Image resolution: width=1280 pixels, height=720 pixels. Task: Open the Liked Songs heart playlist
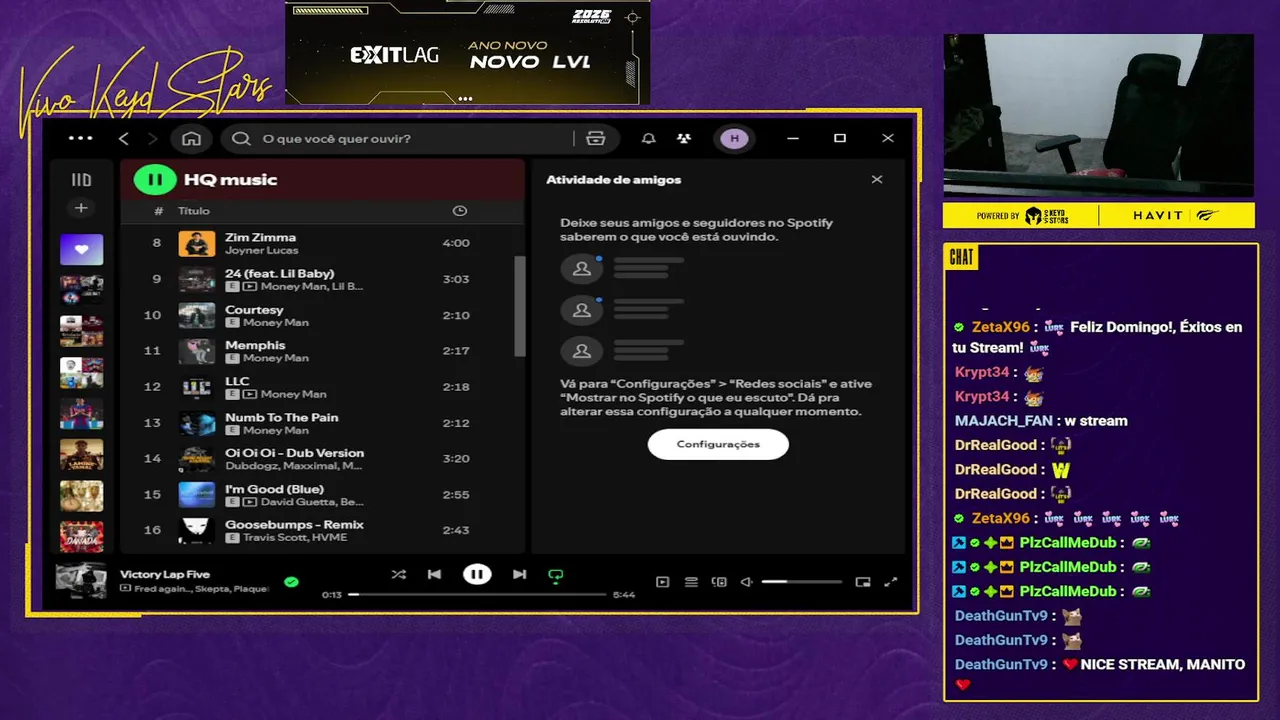click(x=81, y=249)
